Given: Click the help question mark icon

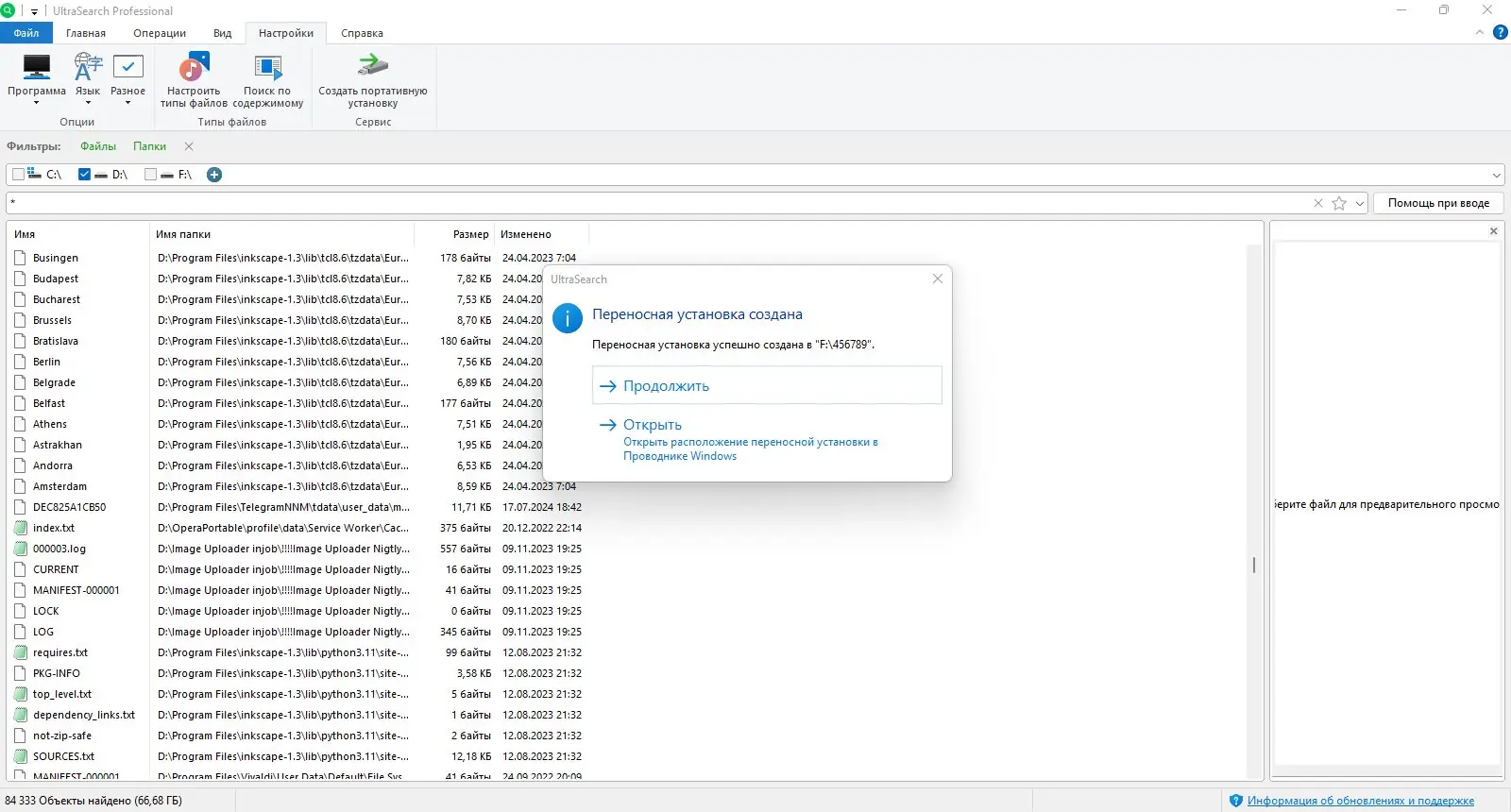Looking at the screenshot, I should click(x=1500, y=32).
